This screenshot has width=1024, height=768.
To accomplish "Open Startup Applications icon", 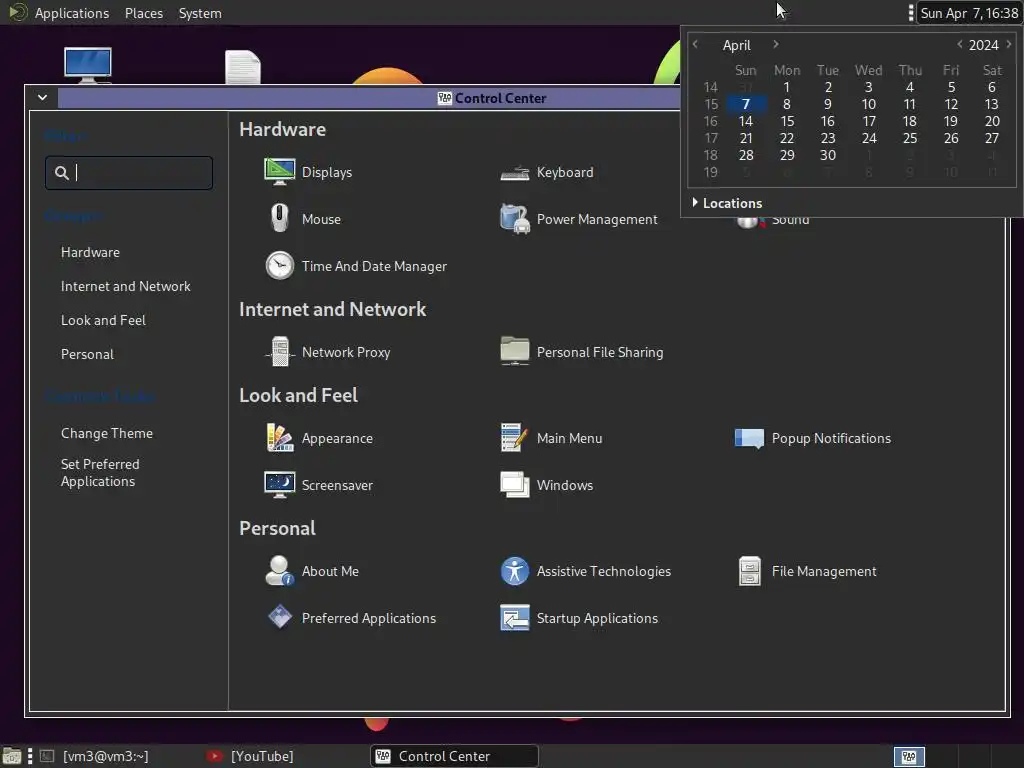I will tap(515, 618).
